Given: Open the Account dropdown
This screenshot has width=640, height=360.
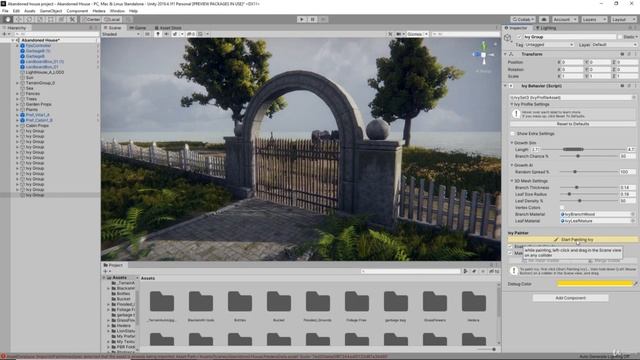Looking at the screenshot, I should coord(564,19).
